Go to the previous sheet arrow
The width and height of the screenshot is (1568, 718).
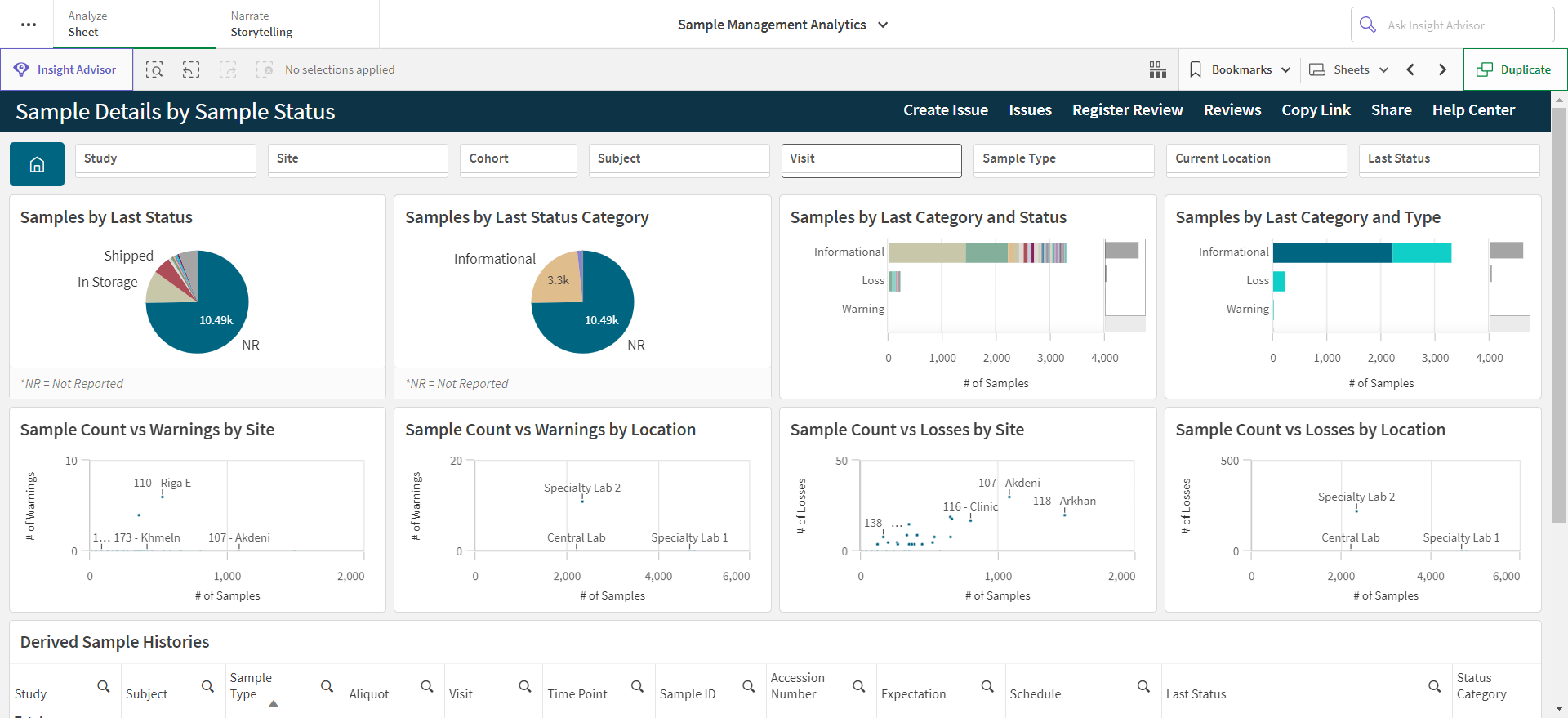[1410, 69]
